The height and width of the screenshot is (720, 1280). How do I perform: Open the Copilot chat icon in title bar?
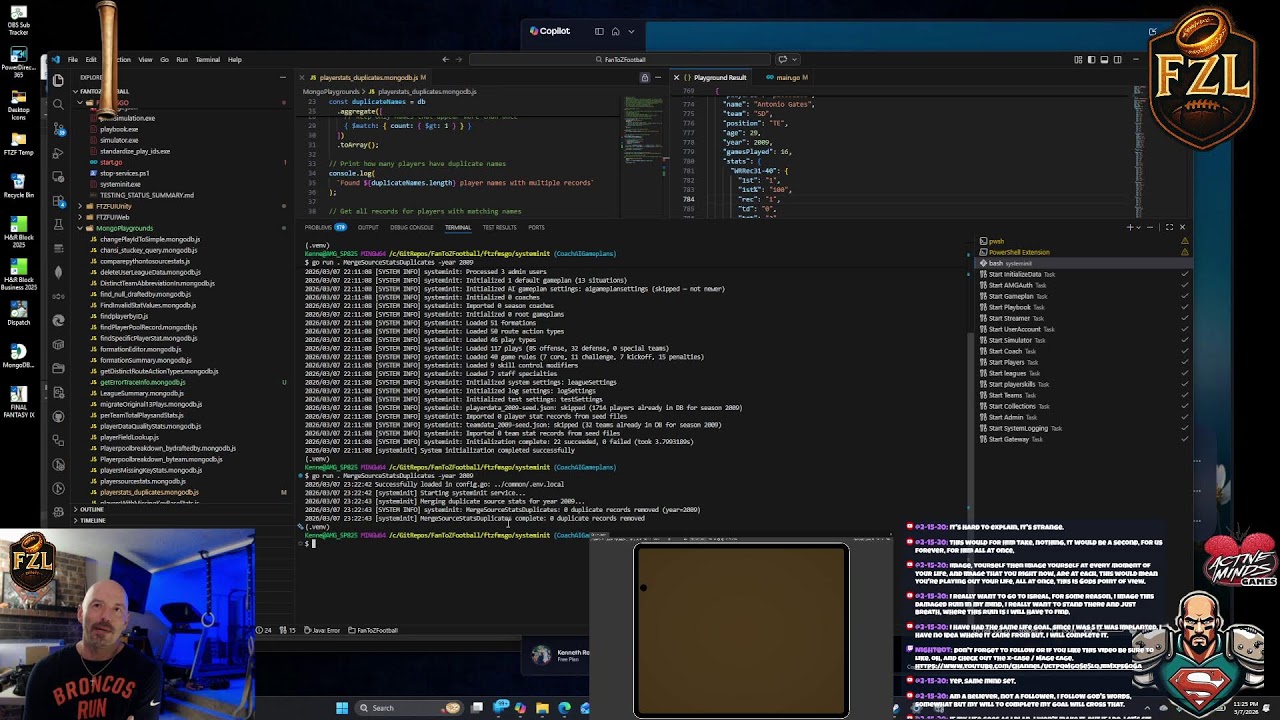[x=783, y=60]
